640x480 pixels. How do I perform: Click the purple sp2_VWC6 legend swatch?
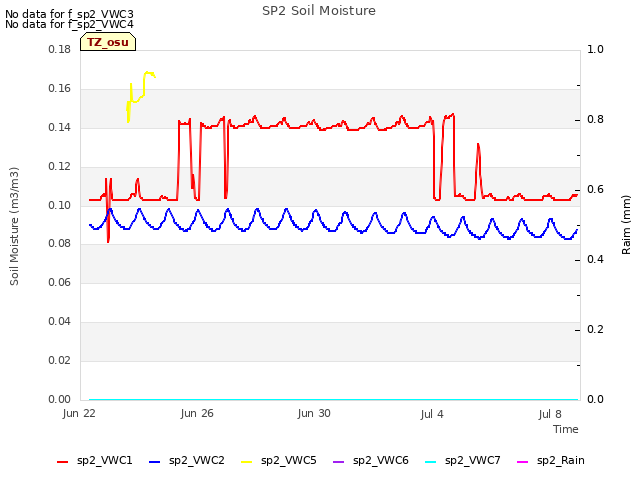(338, 462)
